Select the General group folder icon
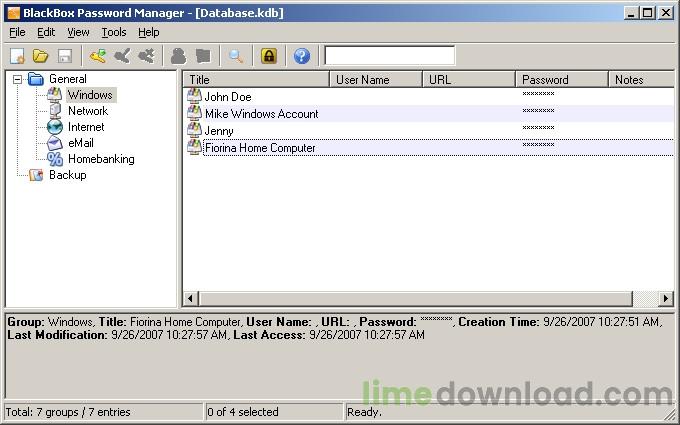This screenshot has width=680, height=425. 36,79
